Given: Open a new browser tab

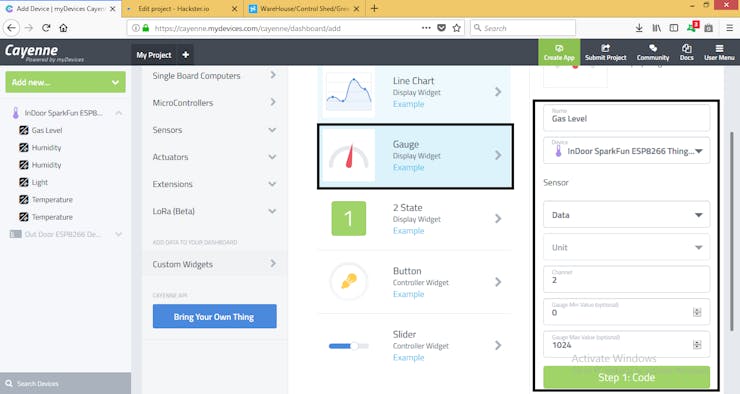Looking at the screenshot, I should (x=374, y=8).
